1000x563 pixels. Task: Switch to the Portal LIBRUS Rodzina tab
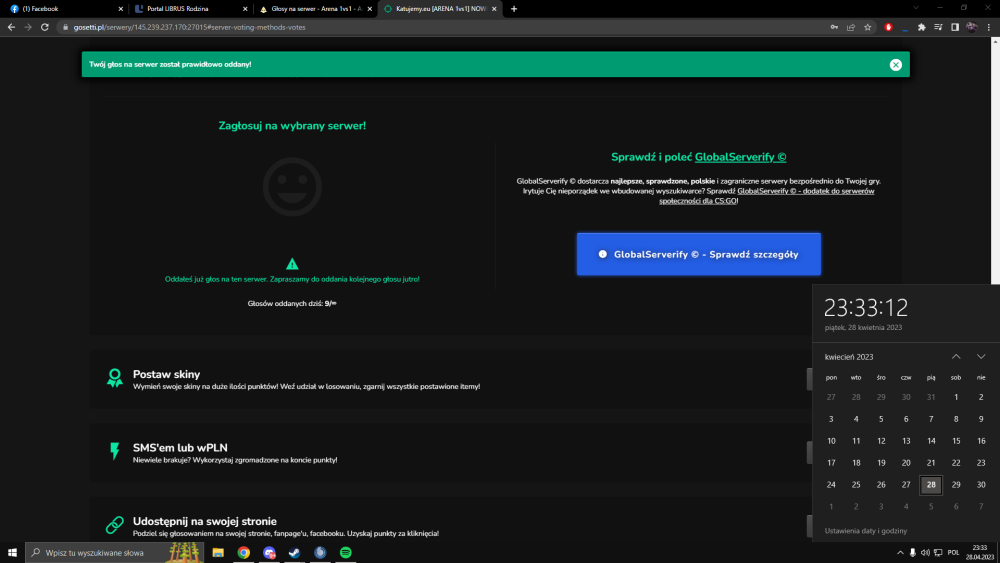tap(189, 9)
